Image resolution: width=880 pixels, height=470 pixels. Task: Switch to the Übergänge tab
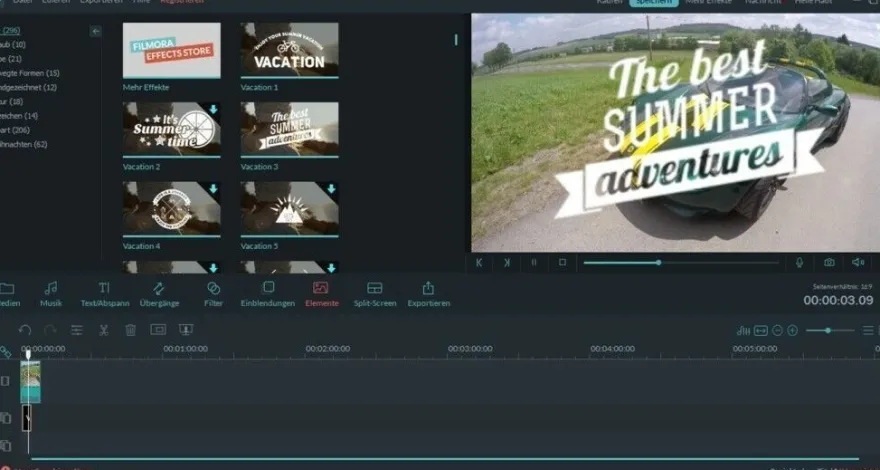pyautogui.click(x=159, y=295)
